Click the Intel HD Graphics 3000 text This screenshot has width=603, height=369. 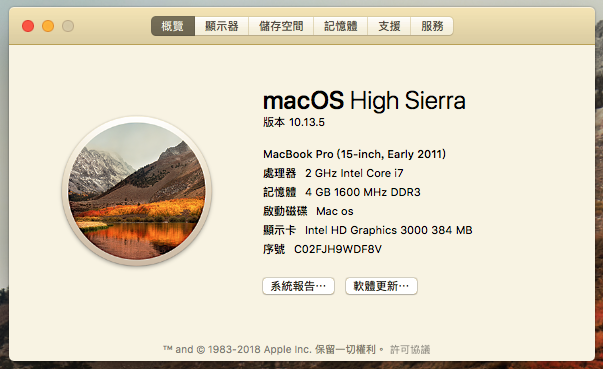point(388,230)
